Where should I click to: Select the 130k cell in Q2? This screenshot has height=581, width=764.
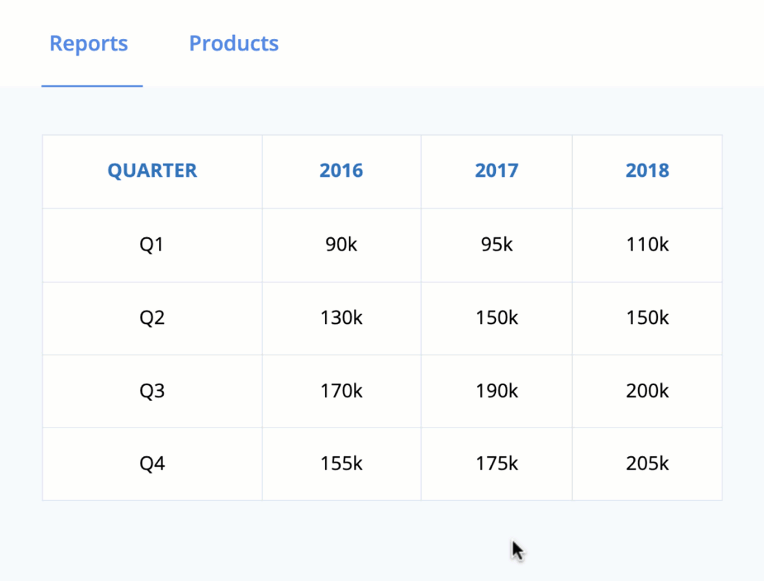tap(341, 318)
